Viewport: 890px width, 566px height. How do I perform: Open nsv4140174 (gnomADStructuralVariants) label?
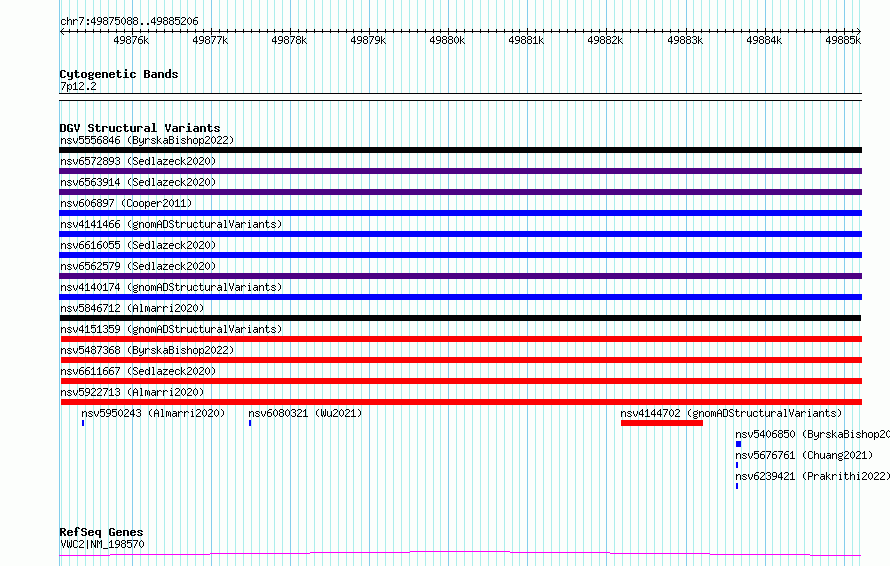tap(171, 287)
